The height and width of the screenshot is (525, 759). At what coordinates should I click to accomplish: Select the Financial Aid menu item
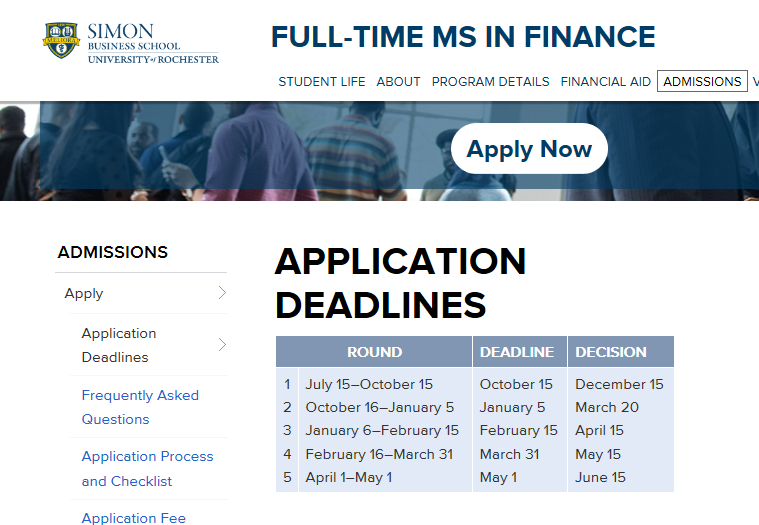605,82
